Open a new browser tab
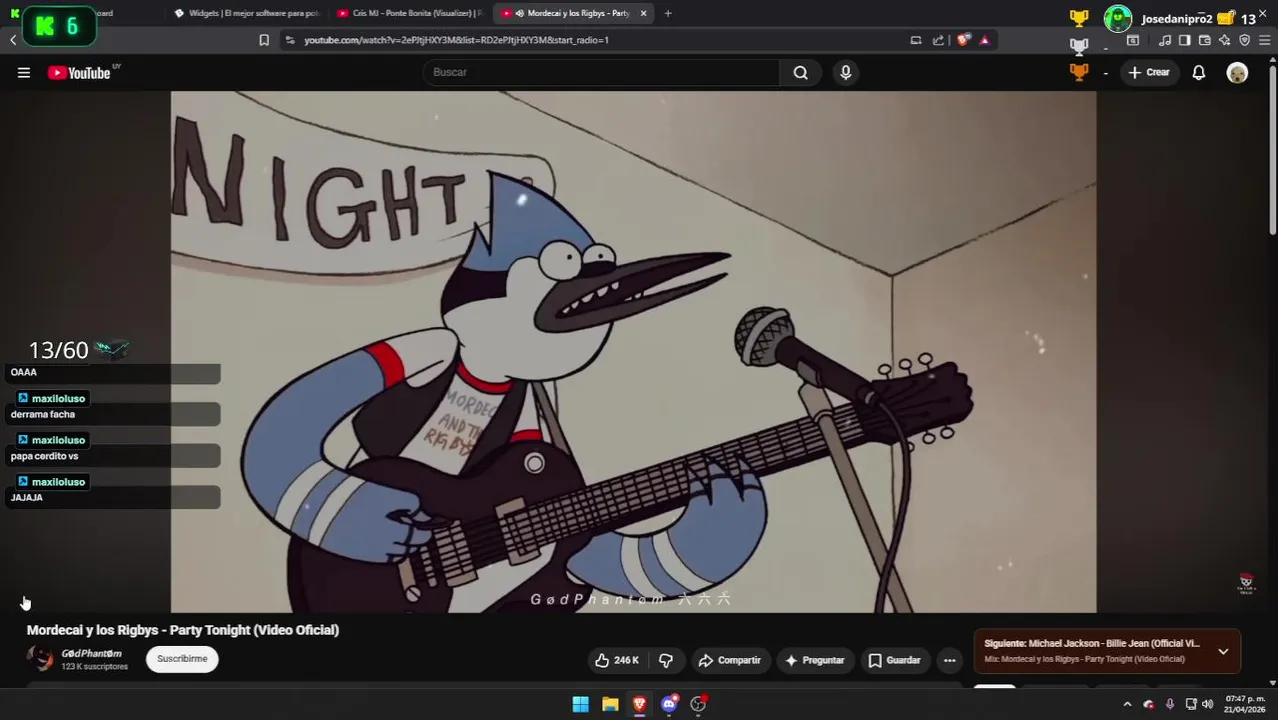Screen dimensions: 1278x720 coord(668,13)
